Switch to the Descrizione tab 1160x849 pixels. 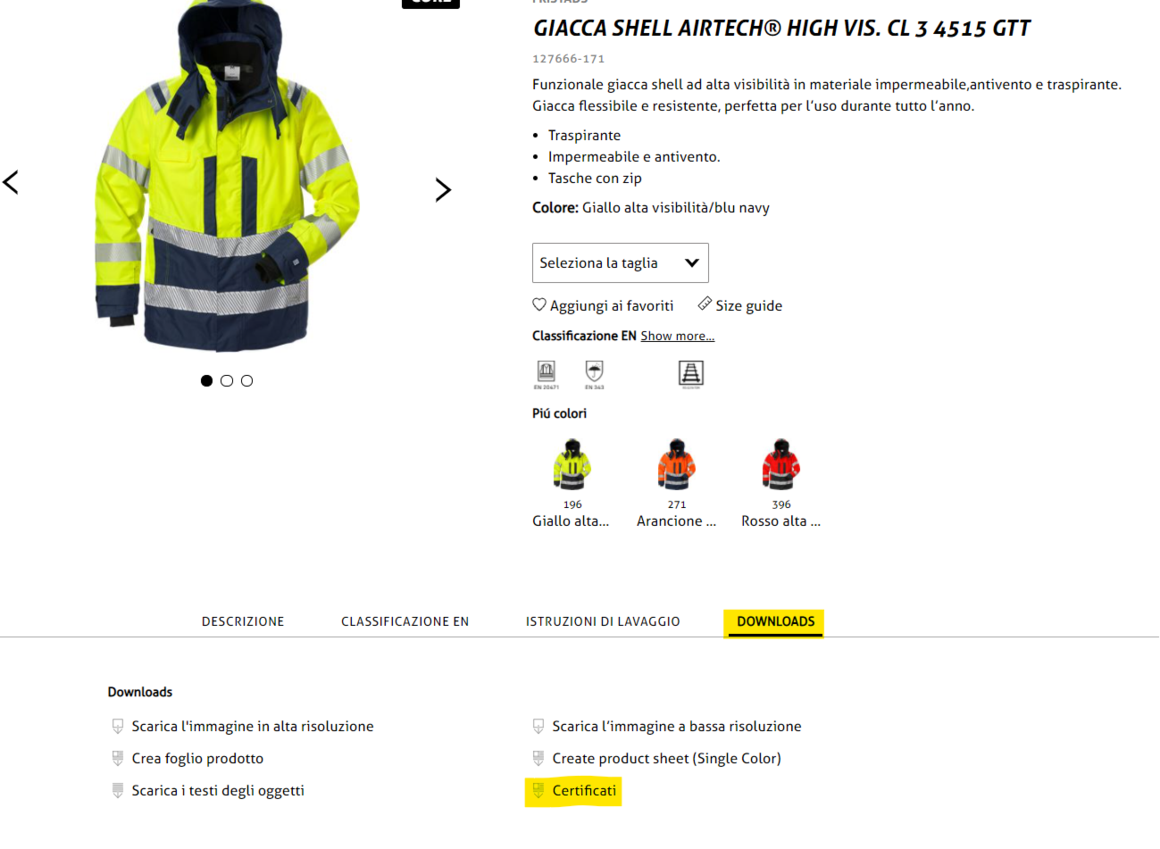243,621
